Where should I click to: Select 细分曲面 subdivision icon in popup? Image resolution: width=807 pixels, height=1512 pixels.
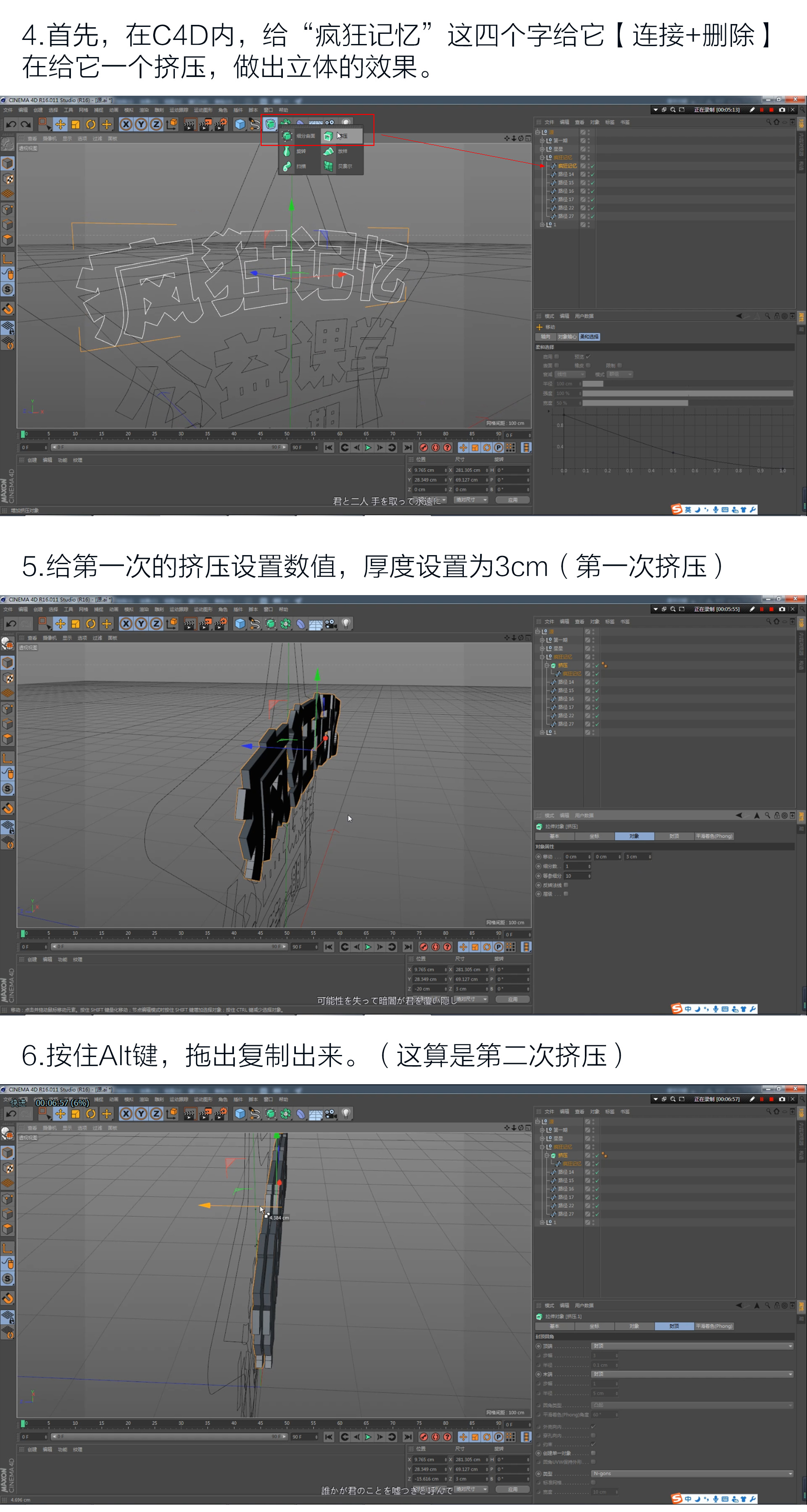(x=287, y=136)
